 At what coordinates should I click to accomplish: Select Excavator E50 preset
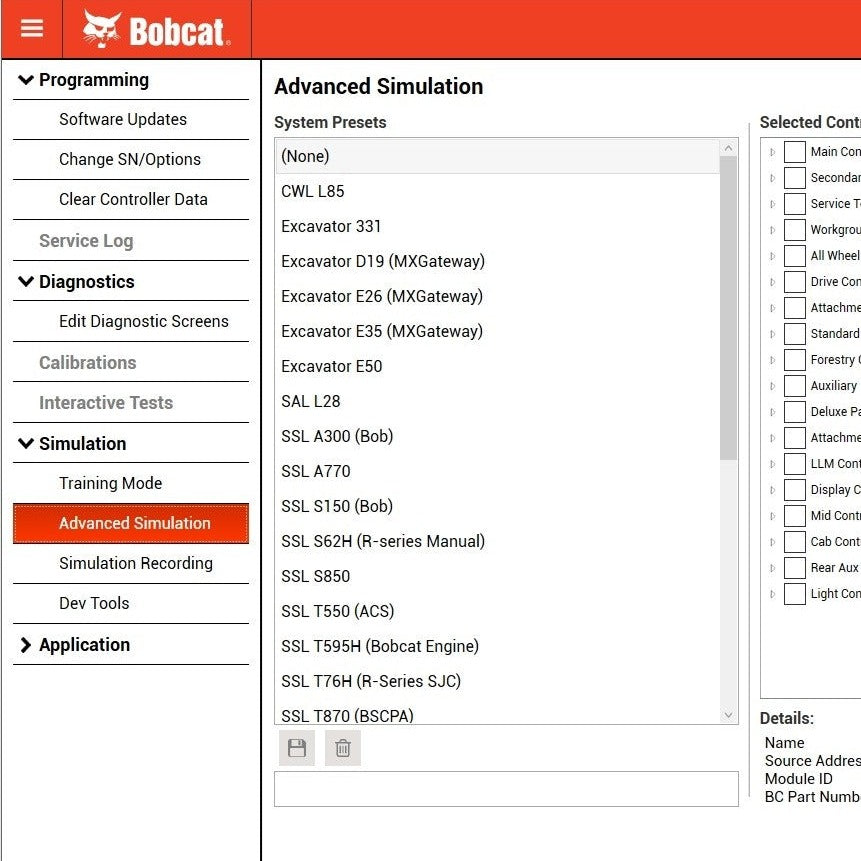[331, 366]
